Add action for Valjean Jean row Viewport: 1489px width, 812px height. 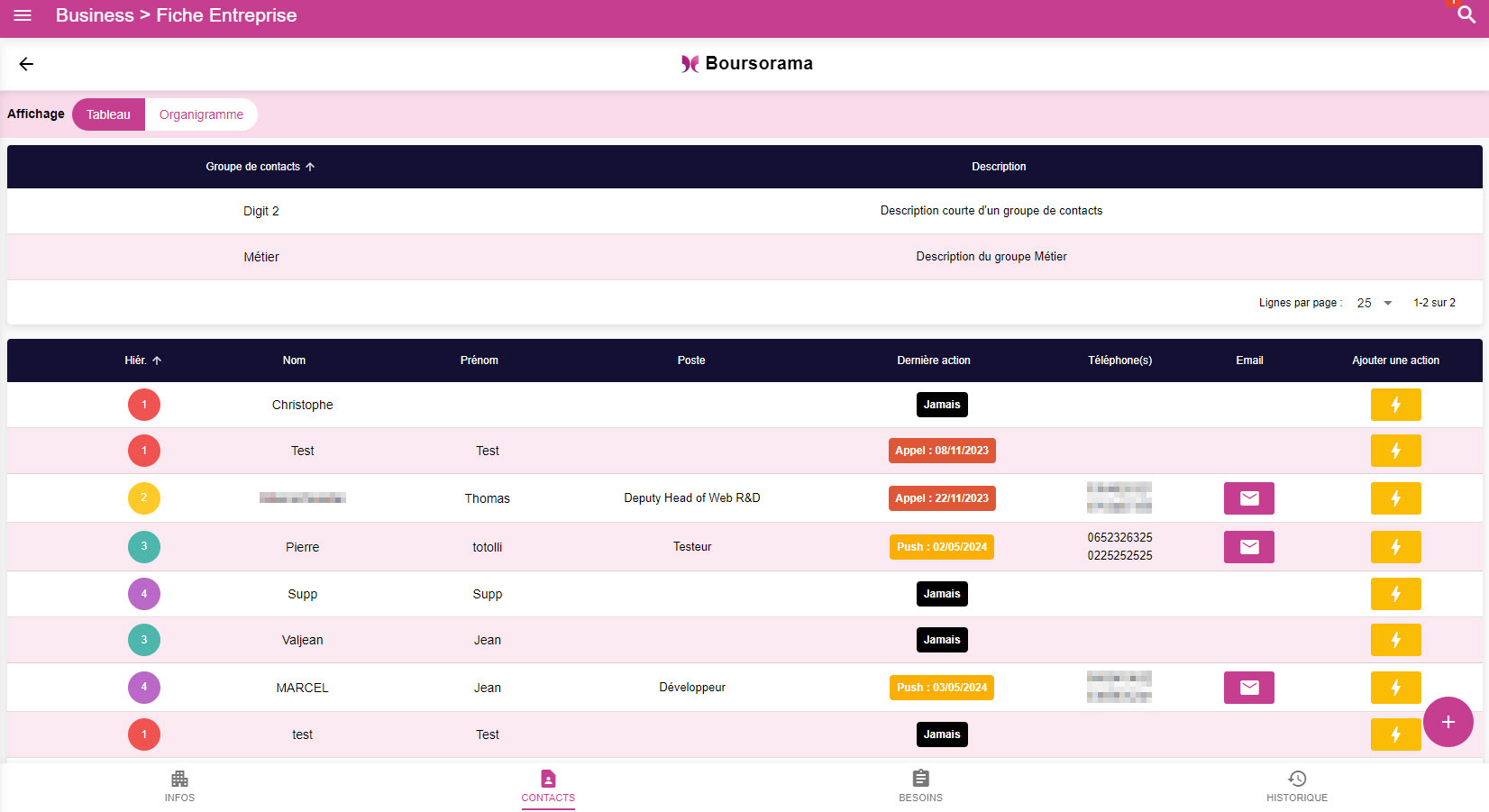(1395, 640)
